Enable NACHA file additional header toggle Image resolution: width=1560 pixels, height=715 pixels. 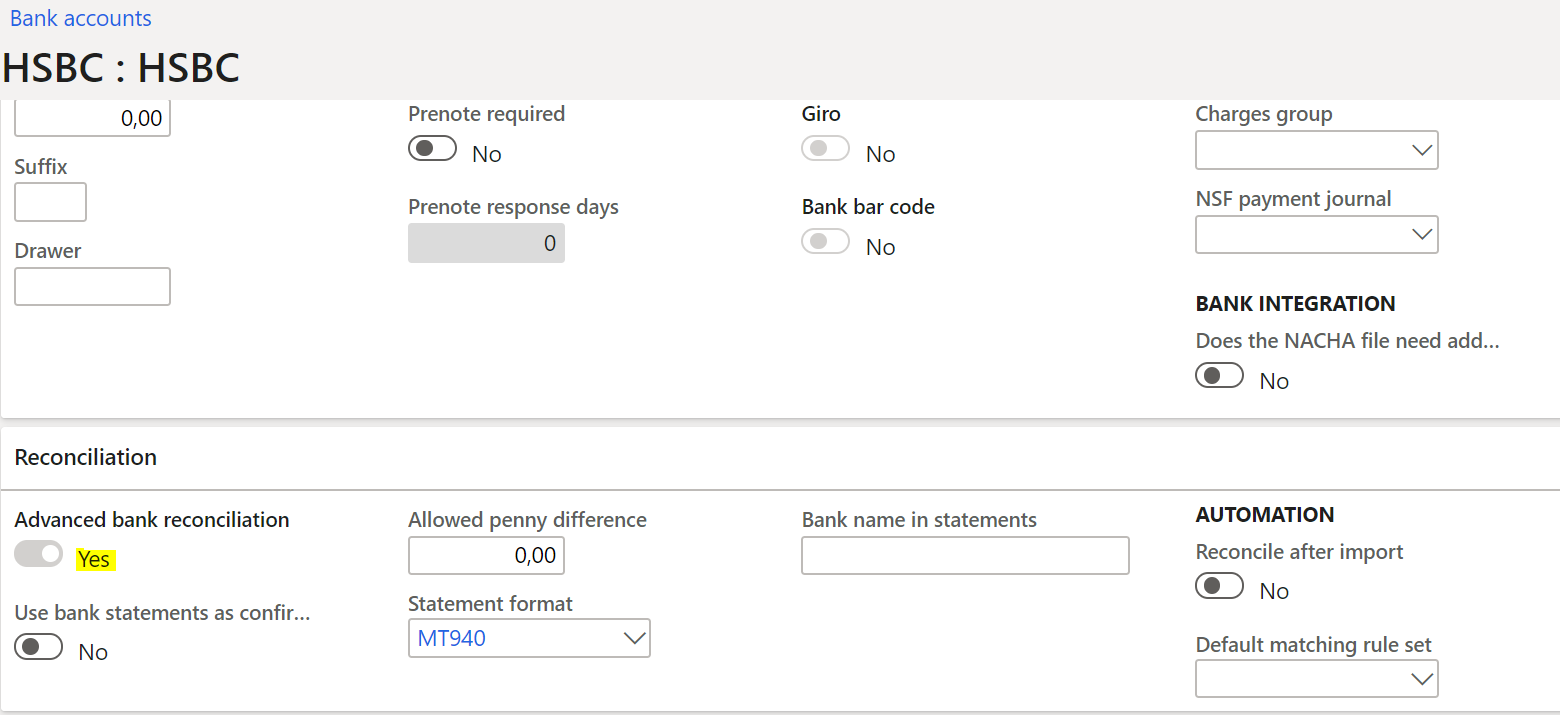click(1219, 376)
